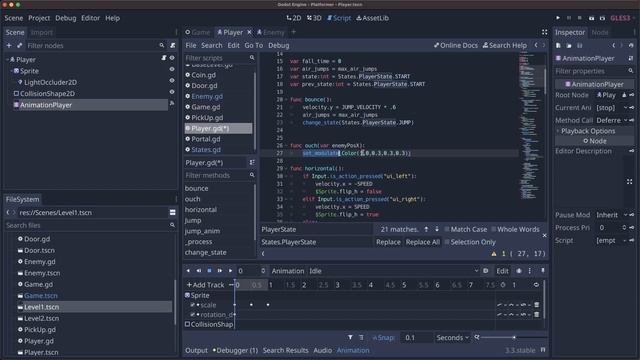The height and width of the screenshot is (360, 640).
Task: Collapse the Player node tree
Action: click(7, 60)
